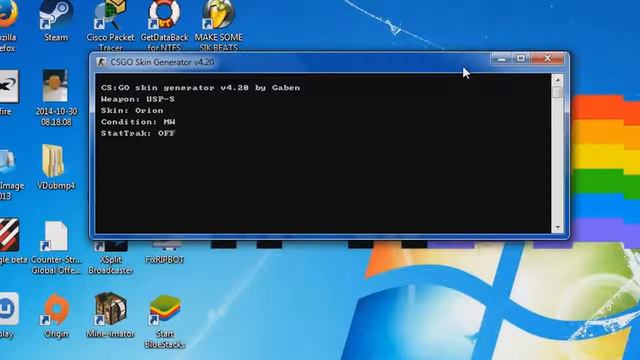Click the CSGO Skin Generator v4.20 window title
Image resolution: width=640 pixels, height=360 pixels.
(x=162, y=62)
